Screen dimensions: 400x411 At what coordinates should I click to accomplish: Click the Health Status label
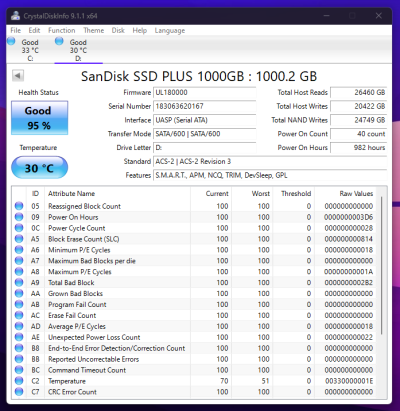pyautogui.click(x=38, y=93)
